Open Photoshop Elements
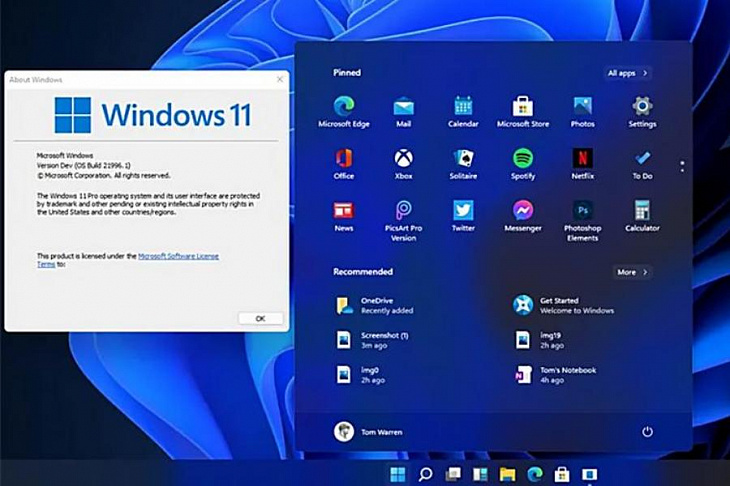Screen dimensions: 730x486 [582, 221]
